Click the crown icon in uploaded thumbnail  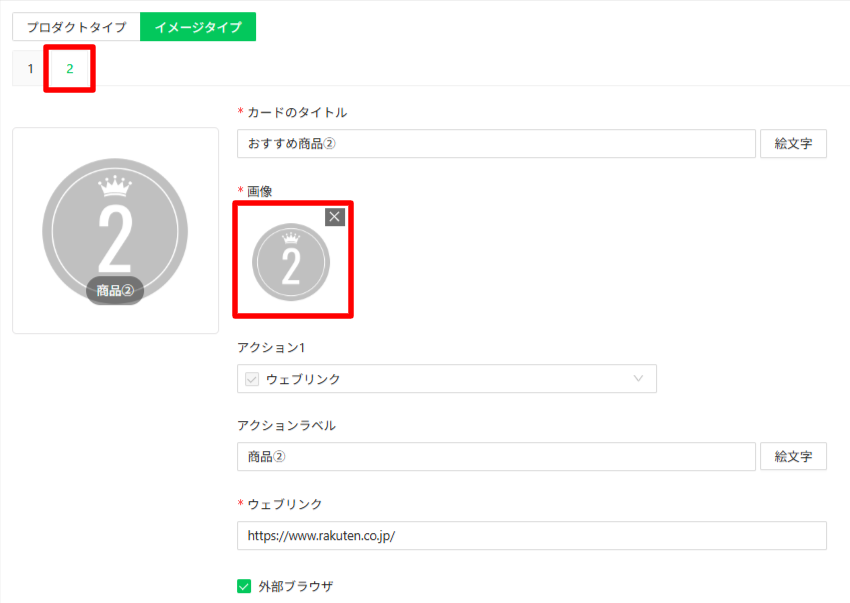point(291,238)
